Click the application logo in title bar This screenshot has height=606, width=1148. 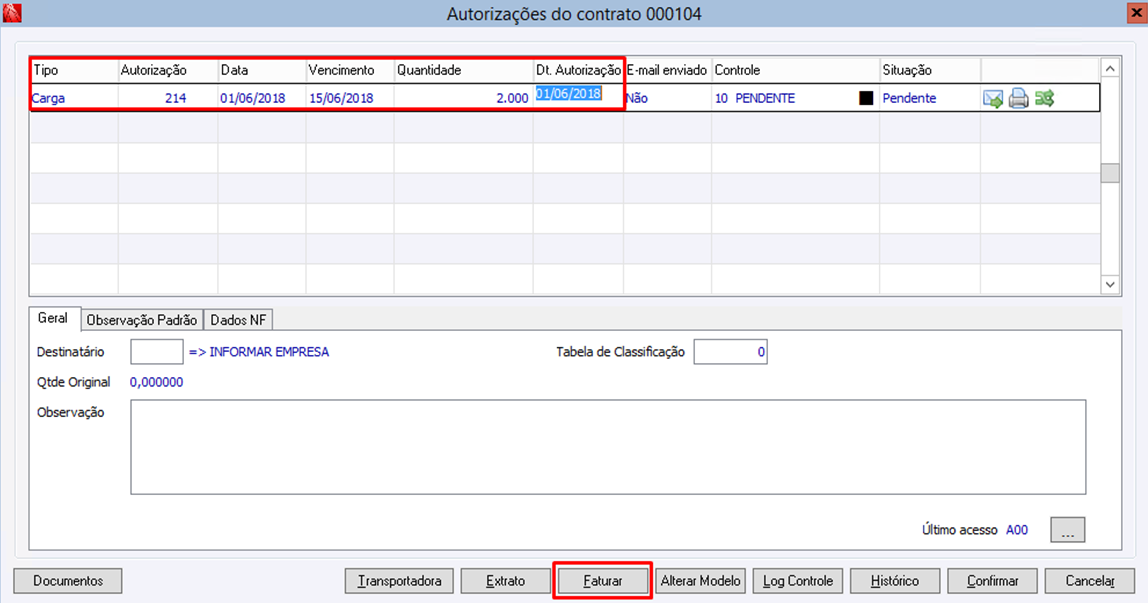click(12, 12)
